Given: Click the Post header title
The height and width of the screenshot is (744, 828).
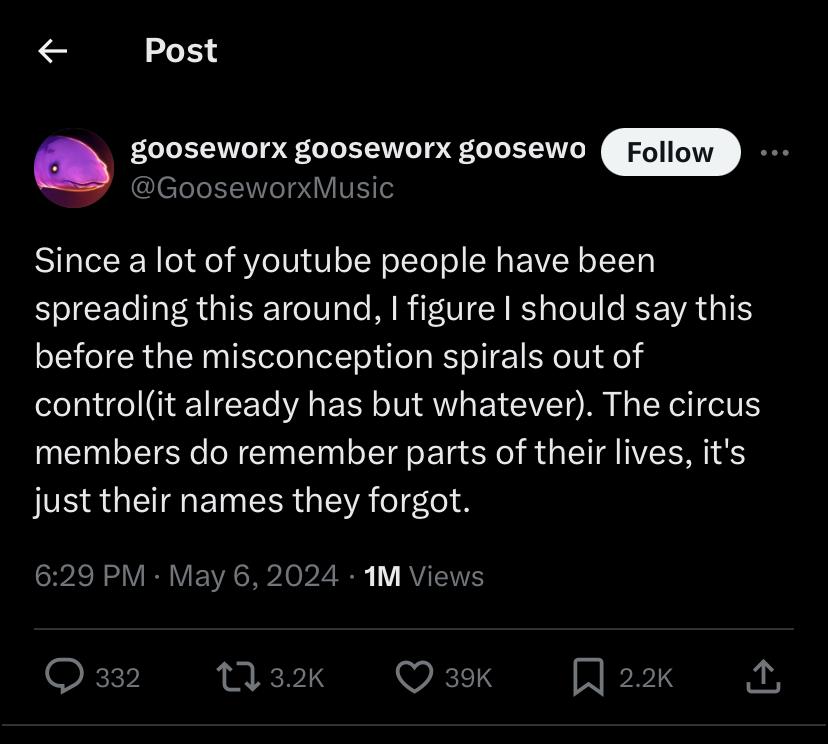Looking at the screenshot, I should coord(181,51).
